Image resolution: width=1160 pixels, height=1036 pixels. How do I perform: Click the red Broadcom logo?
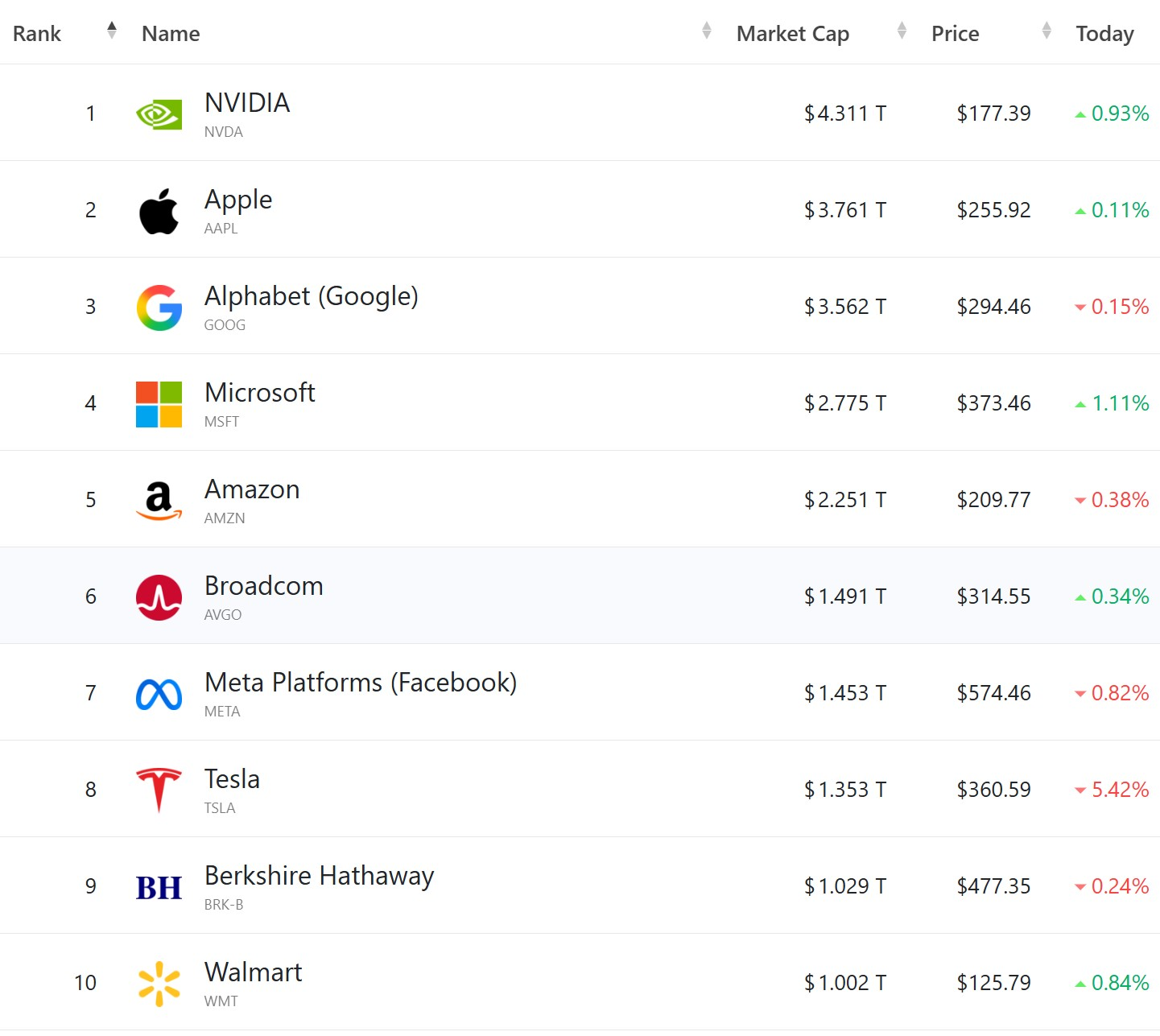pos(159,597)
